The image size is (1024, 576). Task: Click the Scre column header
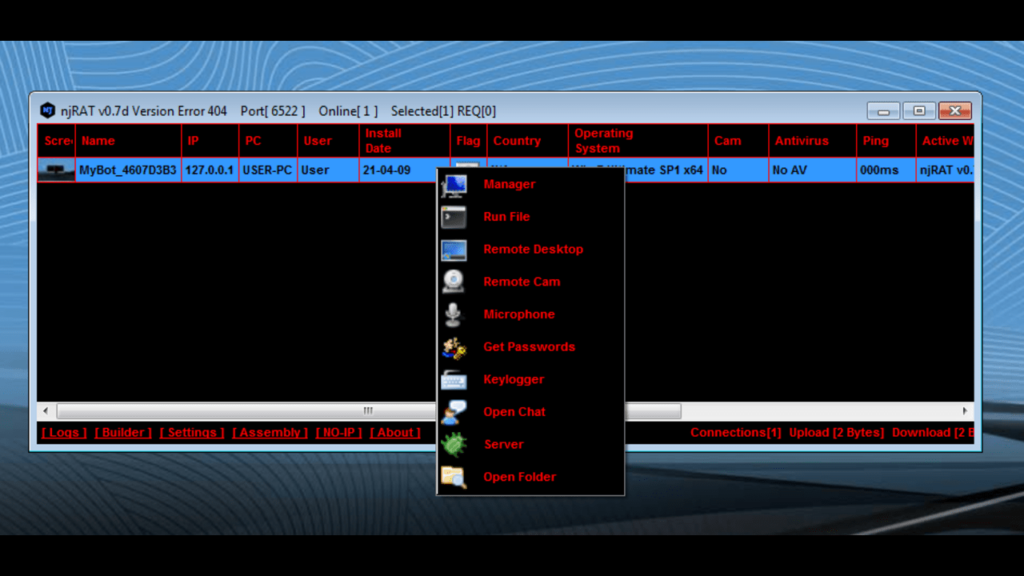coord(57,140)
